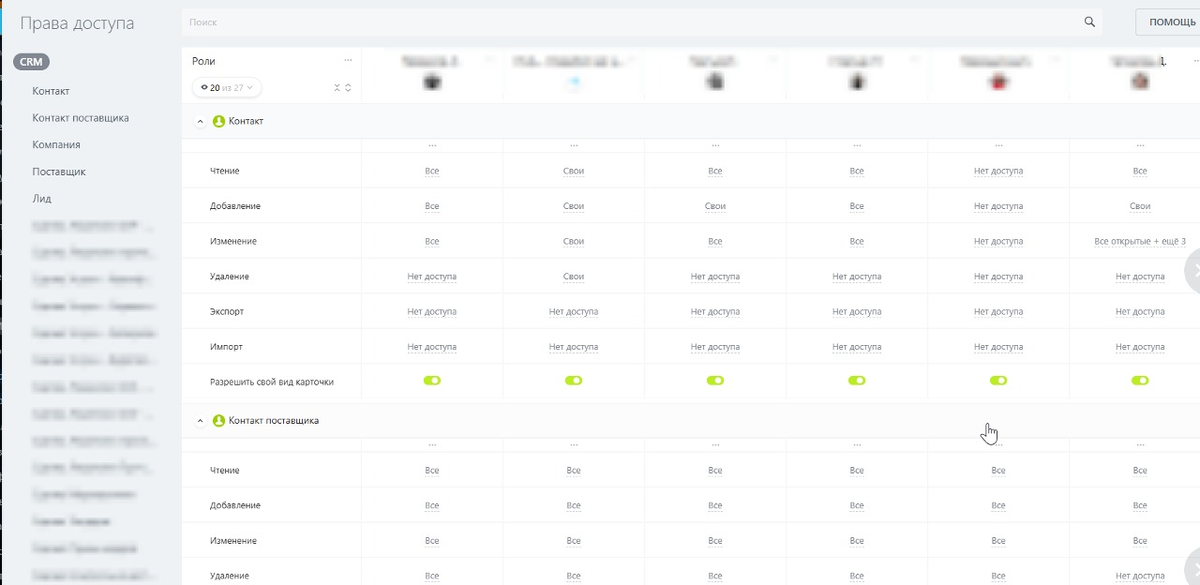Toggle custom card view for fourth role column
Screen dimensions: 1200x585
857,381
